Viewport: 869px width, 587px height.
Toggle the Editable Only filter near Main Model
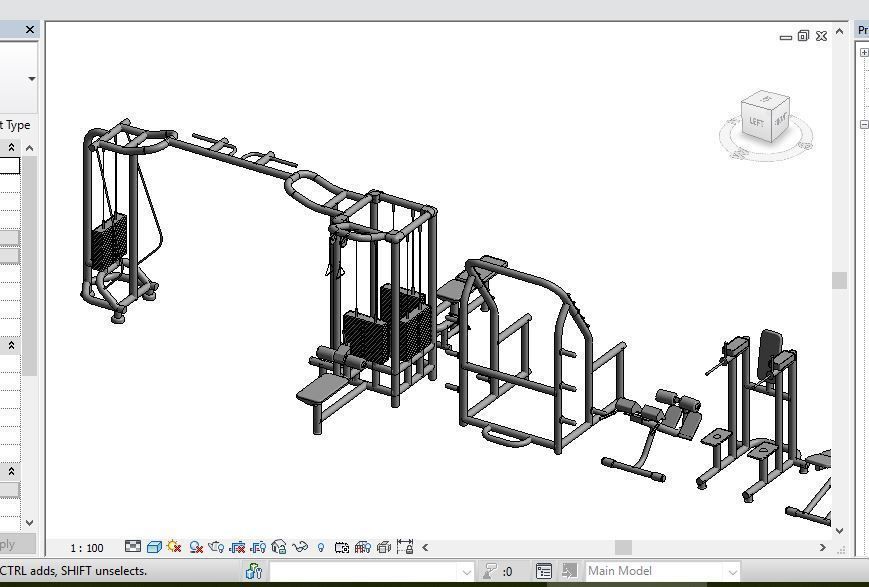click(x=545, y=571)
